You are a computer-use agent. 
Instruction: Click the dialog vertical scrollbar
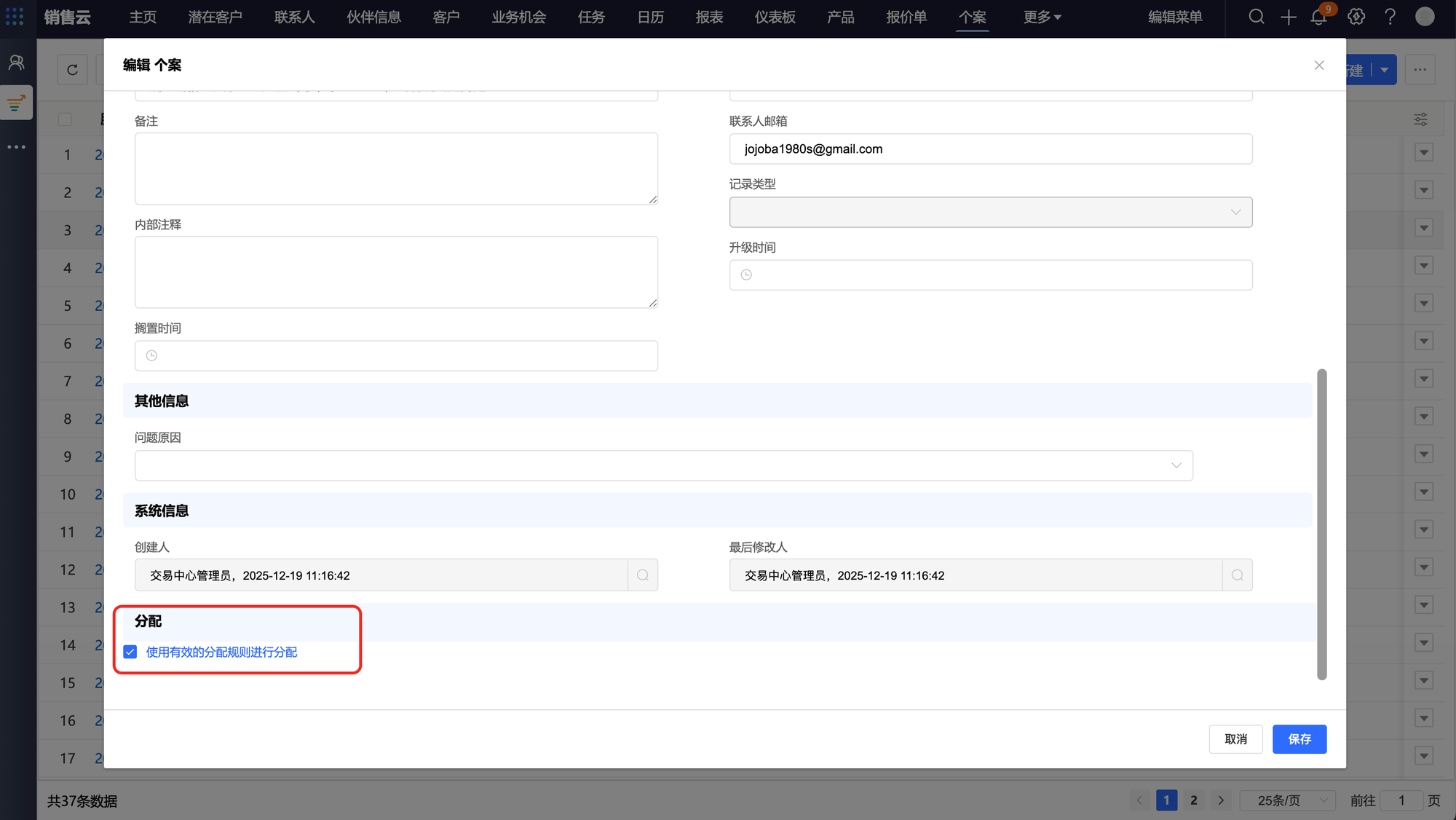click(1321, 524)
